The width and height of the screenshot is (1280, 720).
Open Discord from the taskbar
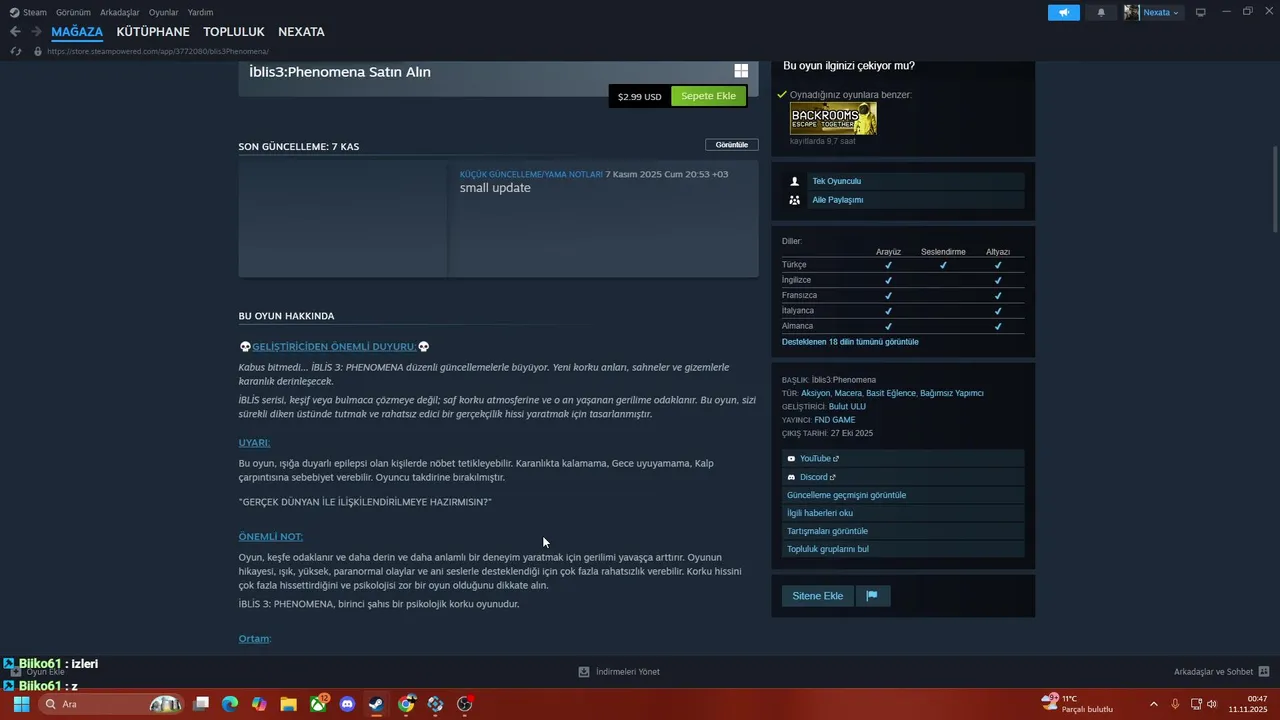tap(347, 704)
